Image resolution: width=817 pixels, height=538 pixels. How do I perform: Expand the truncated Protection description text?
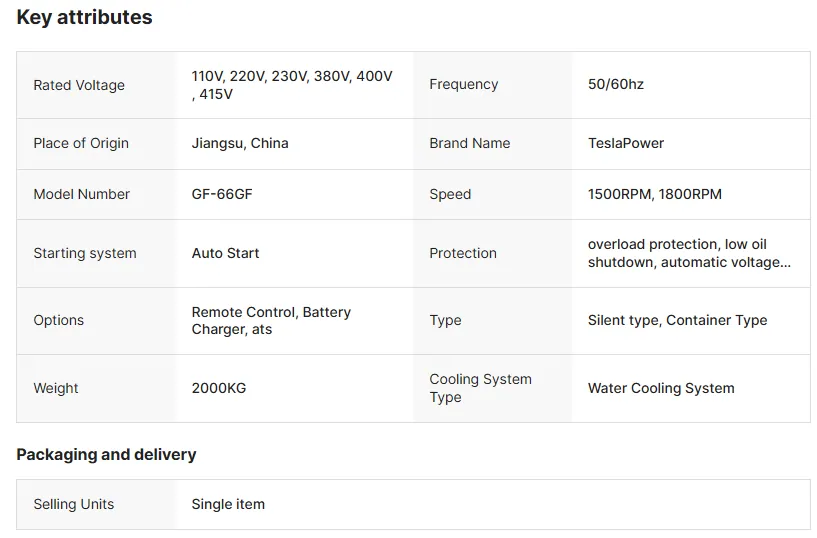[x=689, y=253]
